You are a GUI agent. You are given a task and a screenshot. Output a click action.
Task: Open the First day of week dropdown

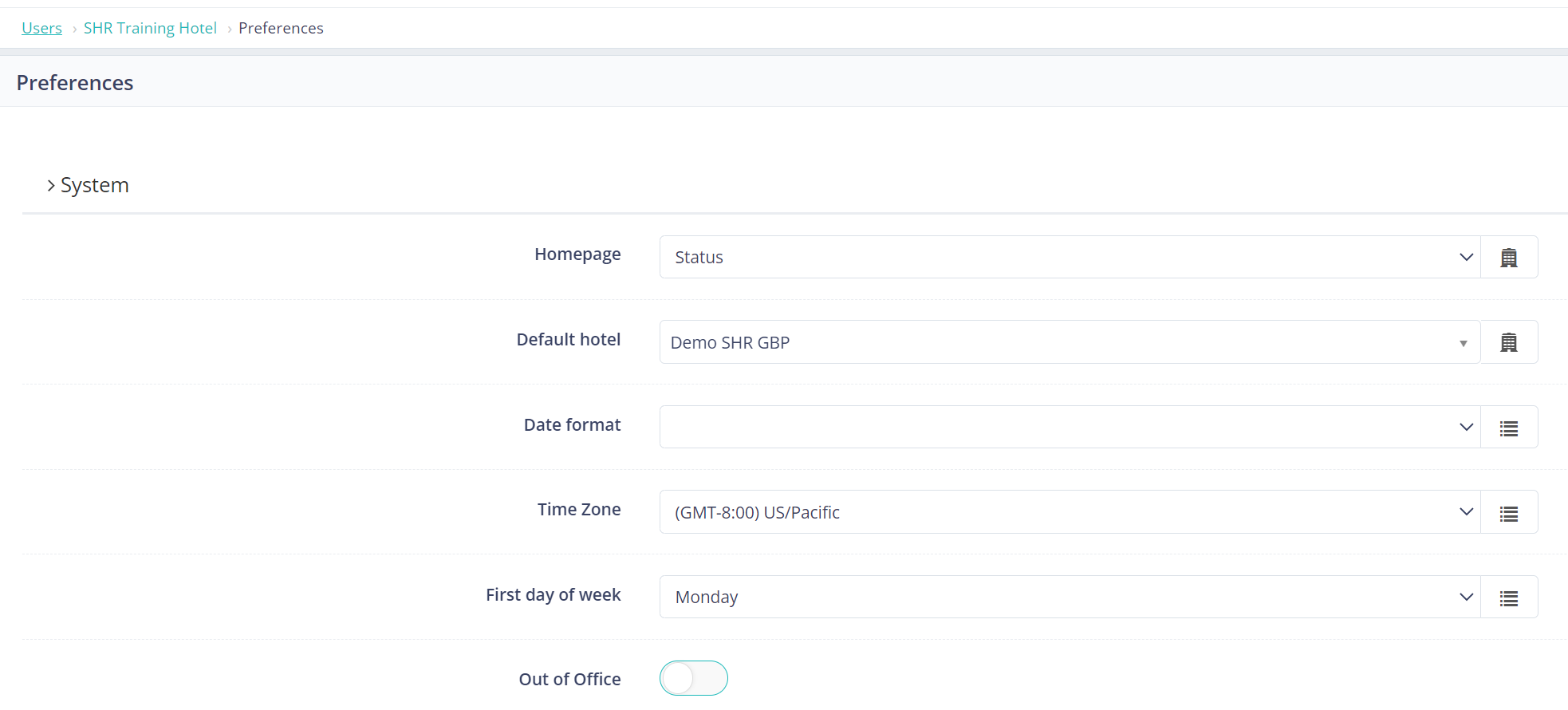[1070, 598]
